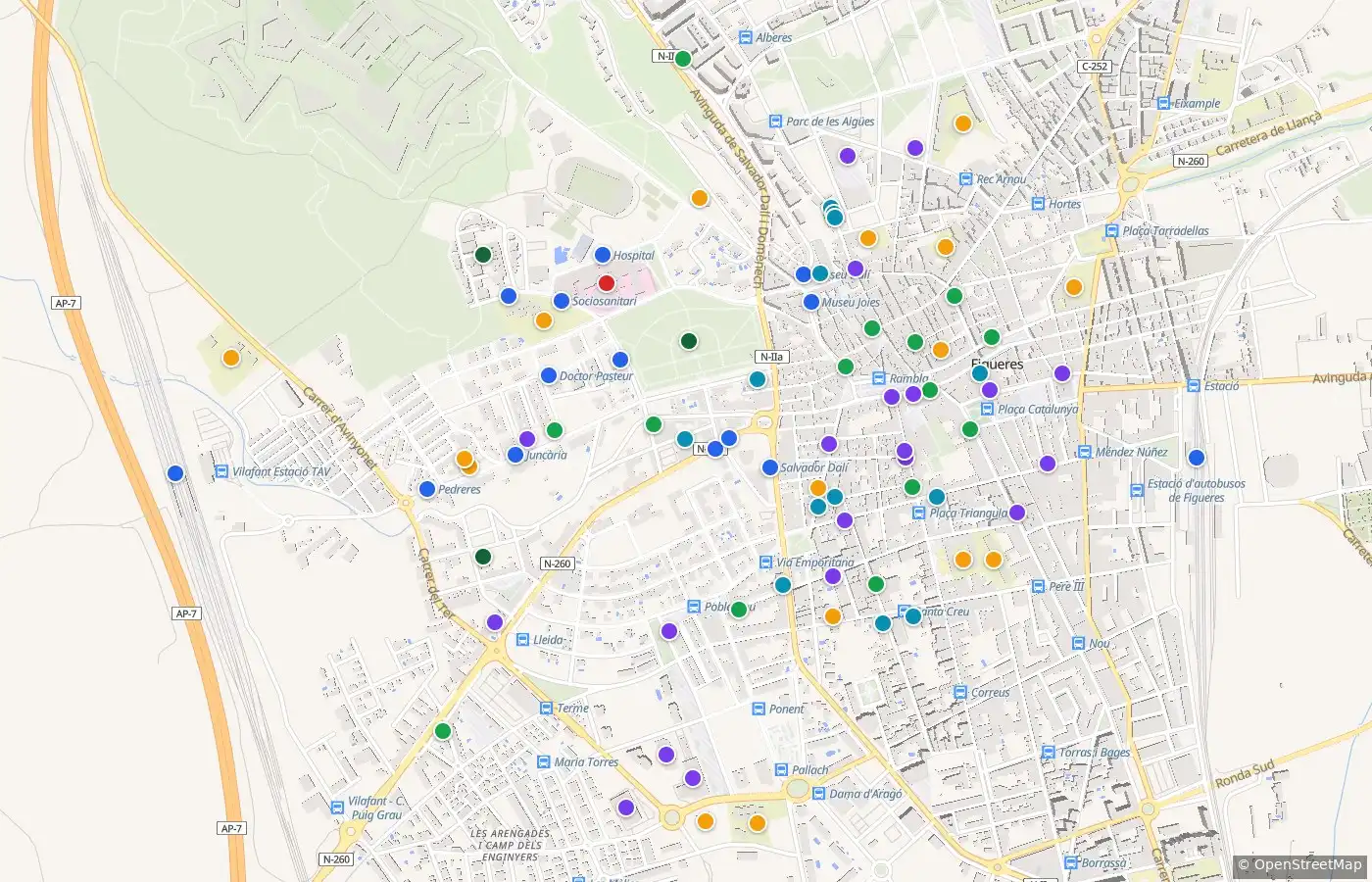The height and width of the screenshot is (882, 1372).
Task: Select the blue marker next to Juncària
Action: [515, 455]
